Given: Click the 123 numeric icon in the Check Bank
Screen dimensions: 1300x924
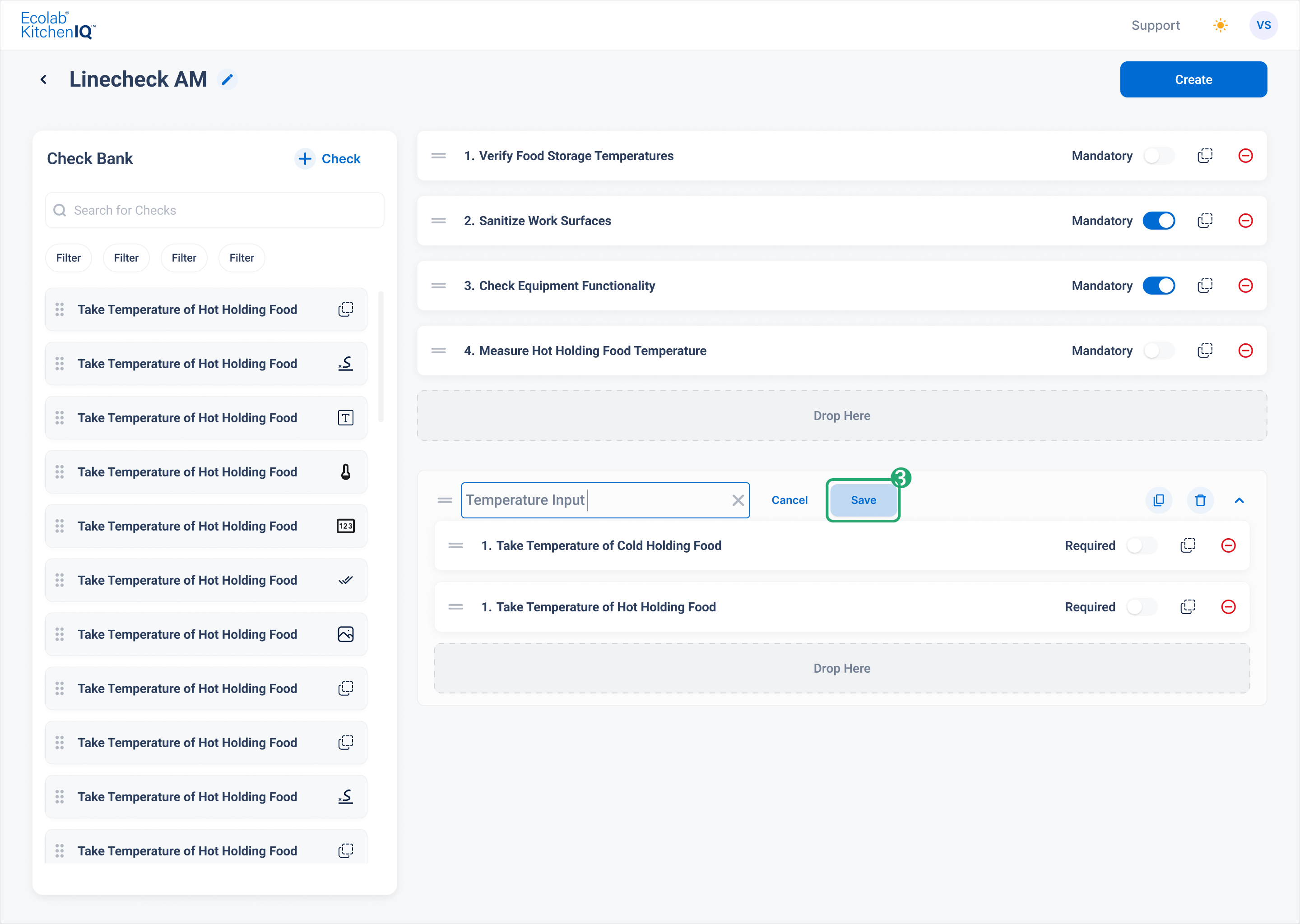Looking at the screenshot, I should (345, 527).
